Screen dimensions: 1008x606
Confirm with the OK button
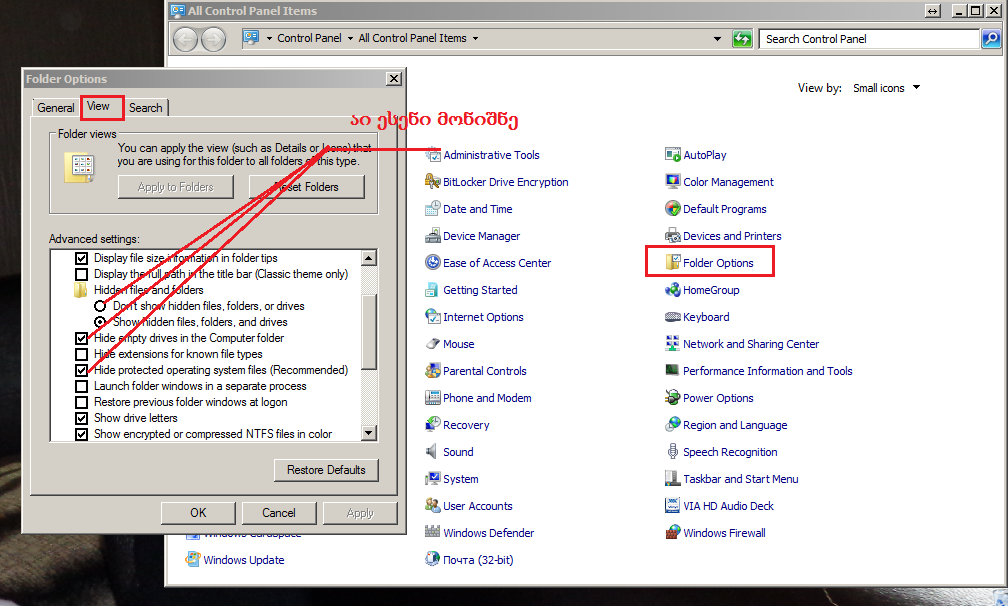coord(198,513)
